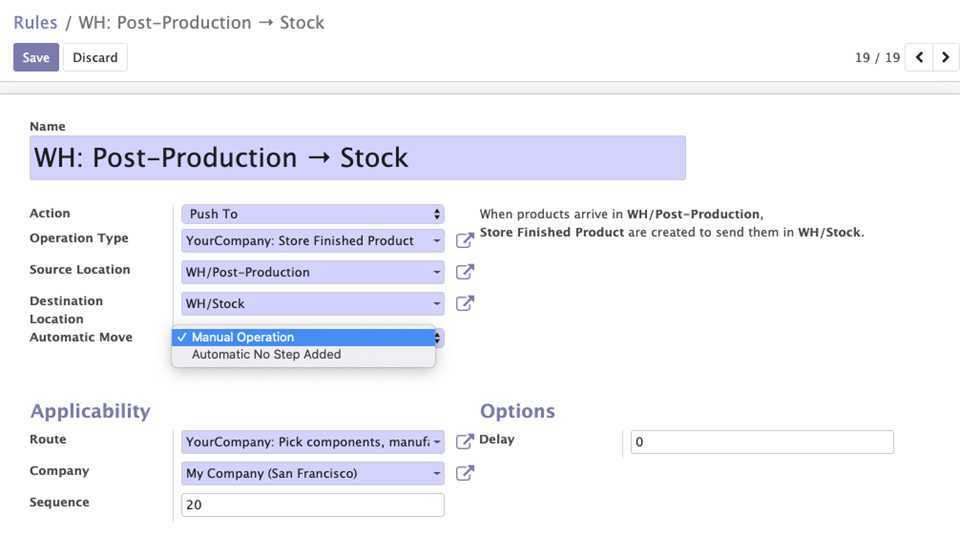The image size is (960, 535).
Task: Open external link for Destination Location
Action: 465,304
